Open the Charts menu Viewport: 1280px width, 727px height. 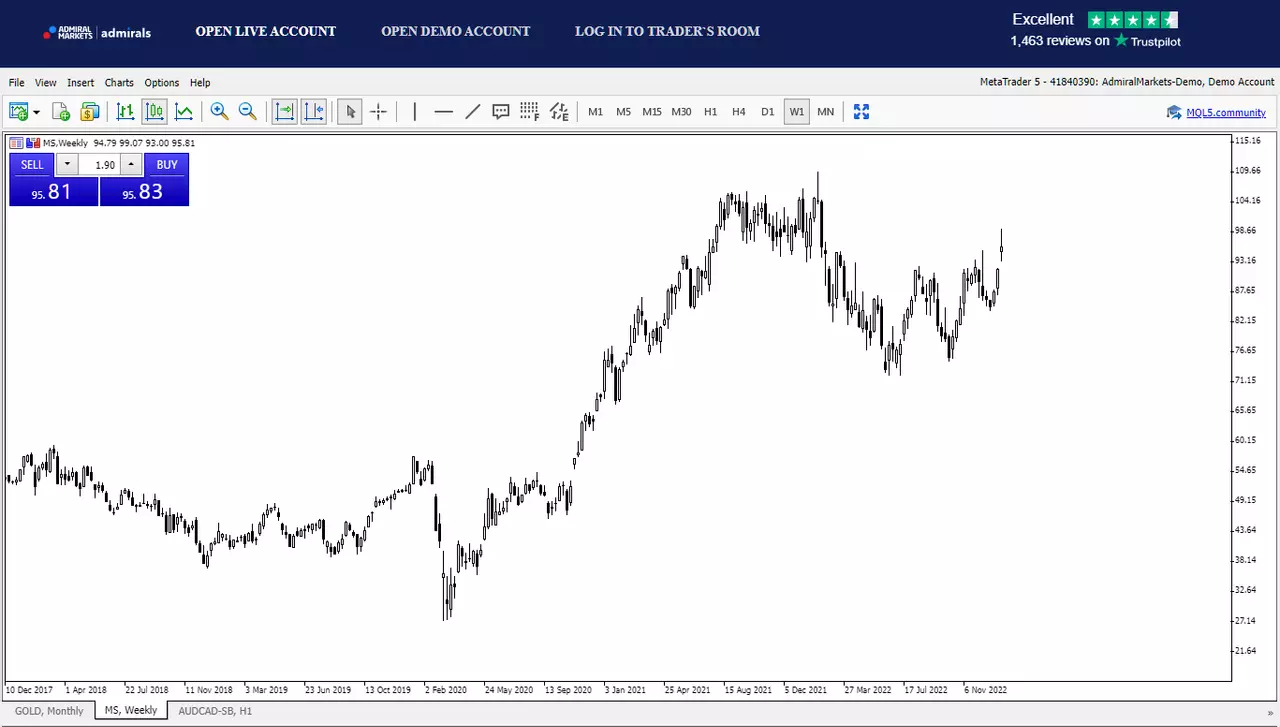119,83
